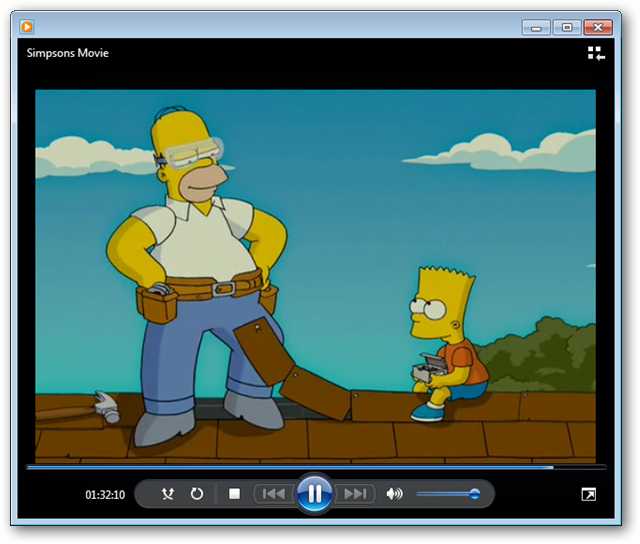Skip to the previous track

[x=273, y=494]
